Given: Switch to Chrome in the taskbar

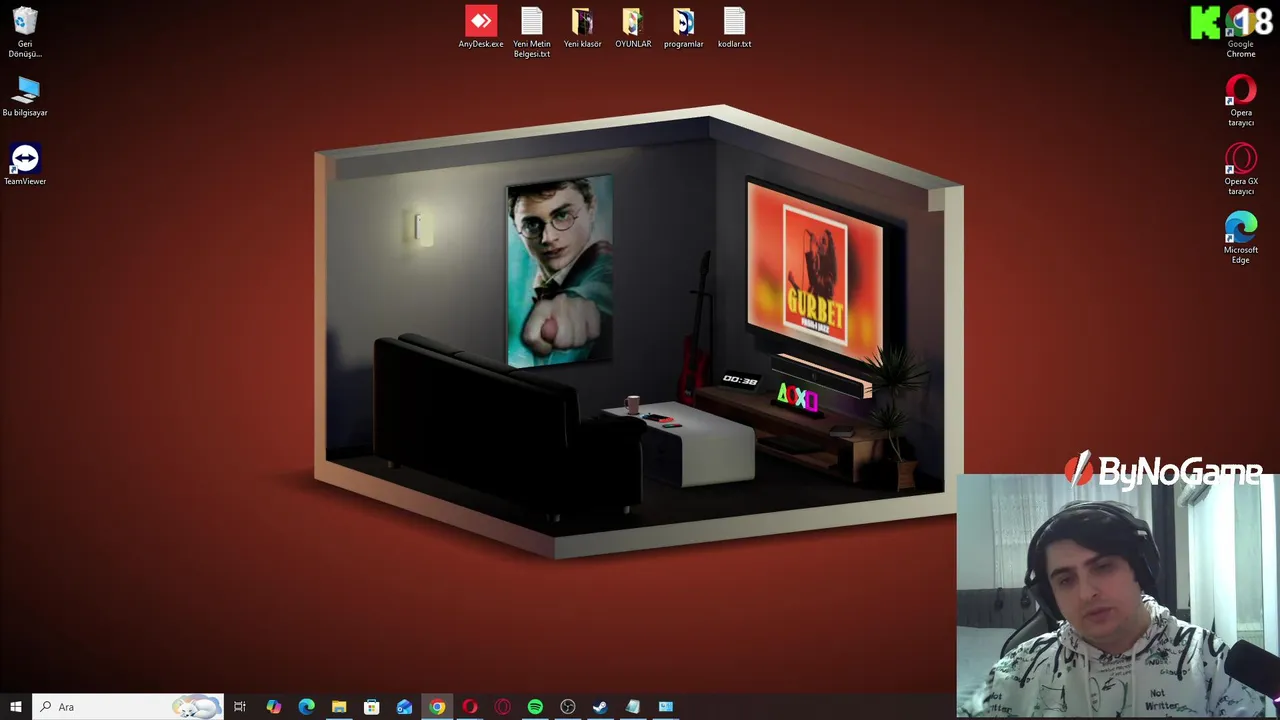Looking at the screenshot, I should point(437,707).
